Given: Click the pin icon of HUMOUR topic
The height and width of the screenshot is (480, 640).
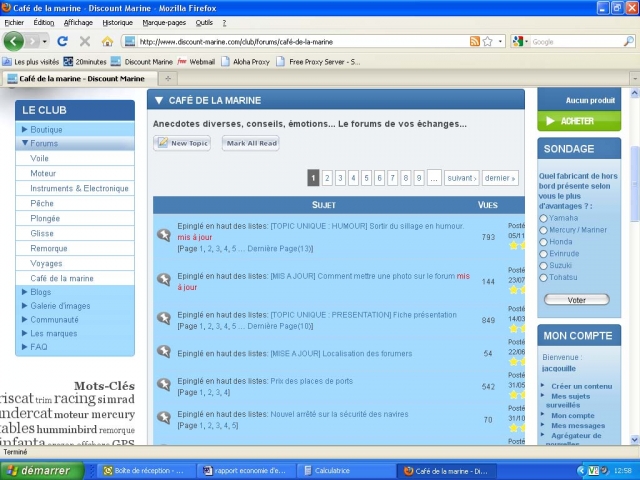Looking at the screenshot, I should click(x=164, y=235).
